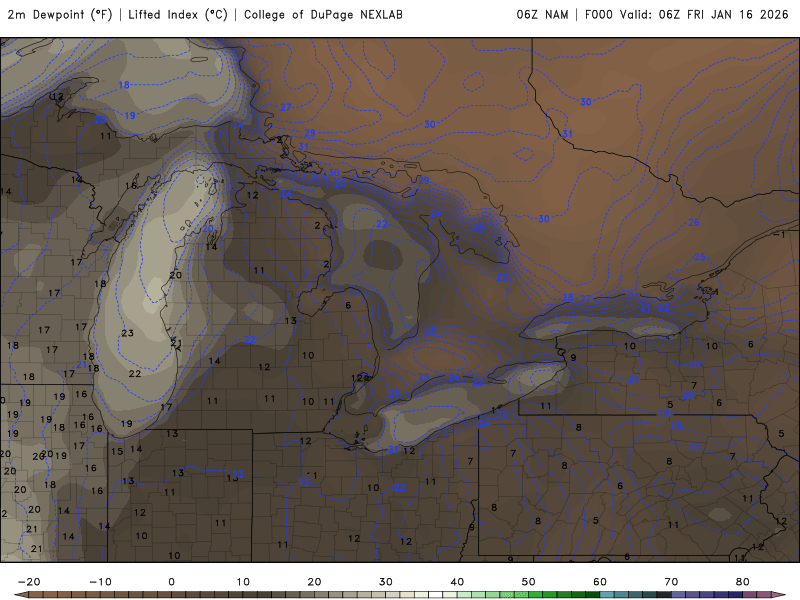Screen dimensions: 800x600
Task: Click the "2m Dewpoint (°F)" title text
Action: [60, 15]
